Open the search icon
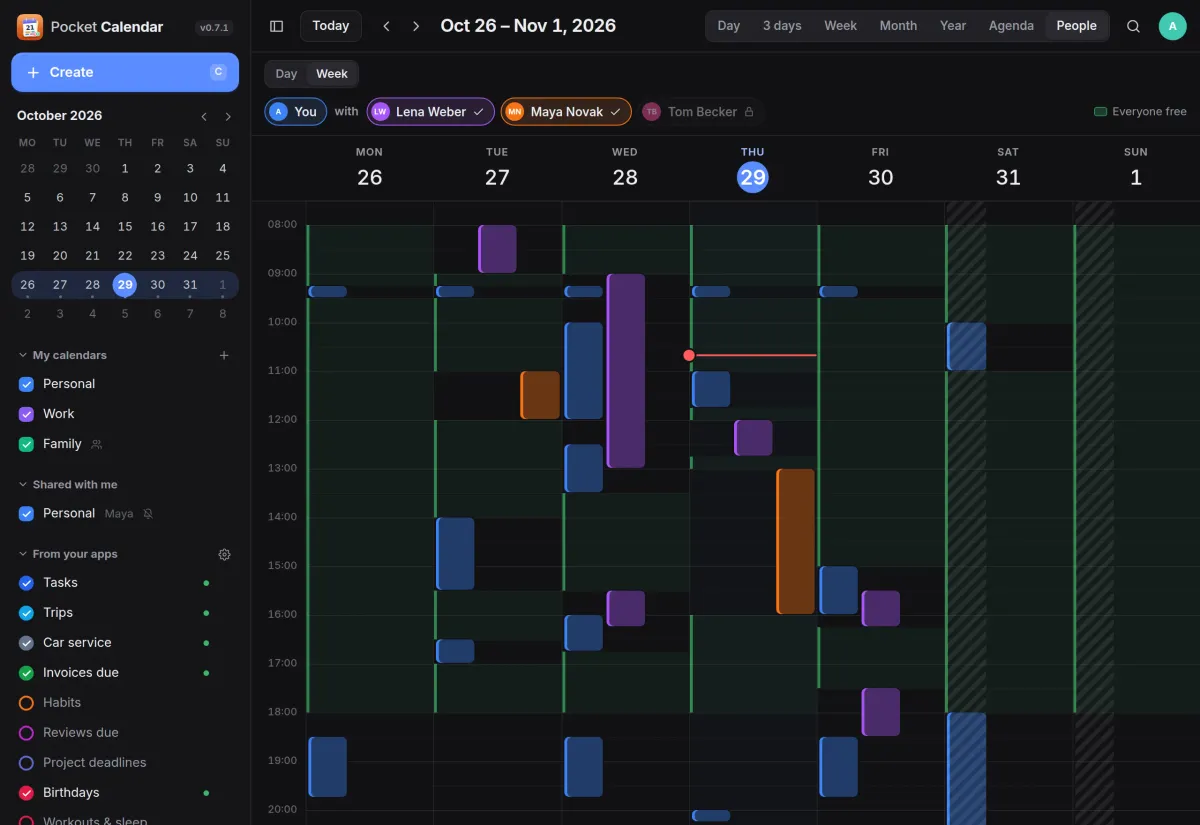The width and height of the screenshot is (1200, 825). pyautogui.click(x=1133, y=26)
